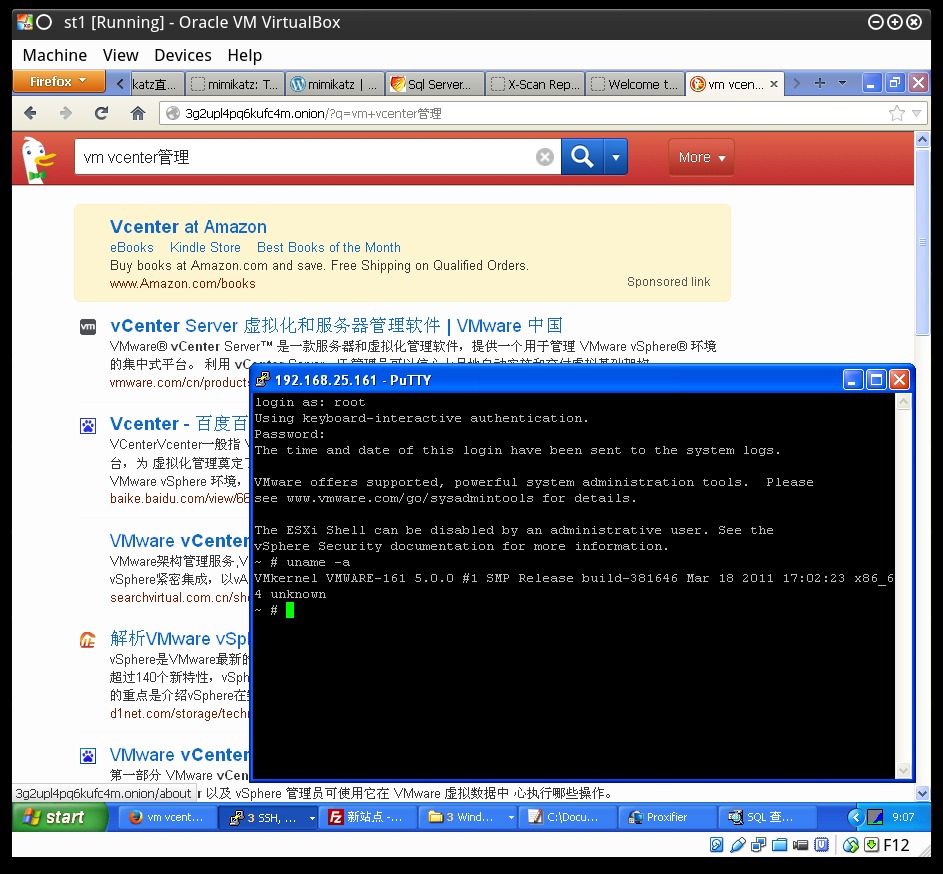Click the browser page scrollbar thumb
The width and height of the screenshot is (943, 874).
point(922,241)
